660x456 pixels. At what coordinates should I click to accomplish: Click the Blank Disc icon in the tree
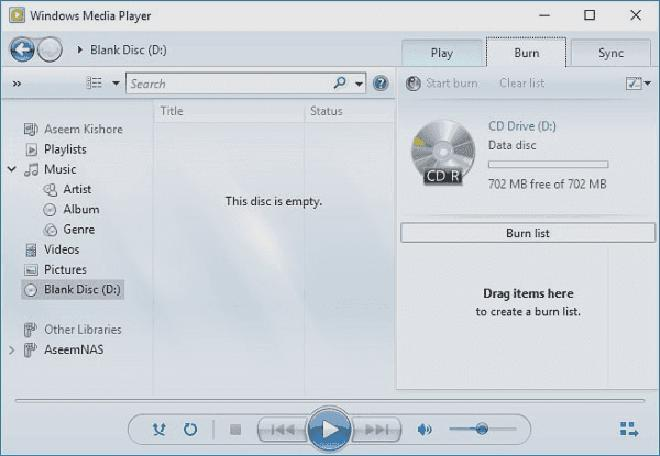tap(31, 290)
